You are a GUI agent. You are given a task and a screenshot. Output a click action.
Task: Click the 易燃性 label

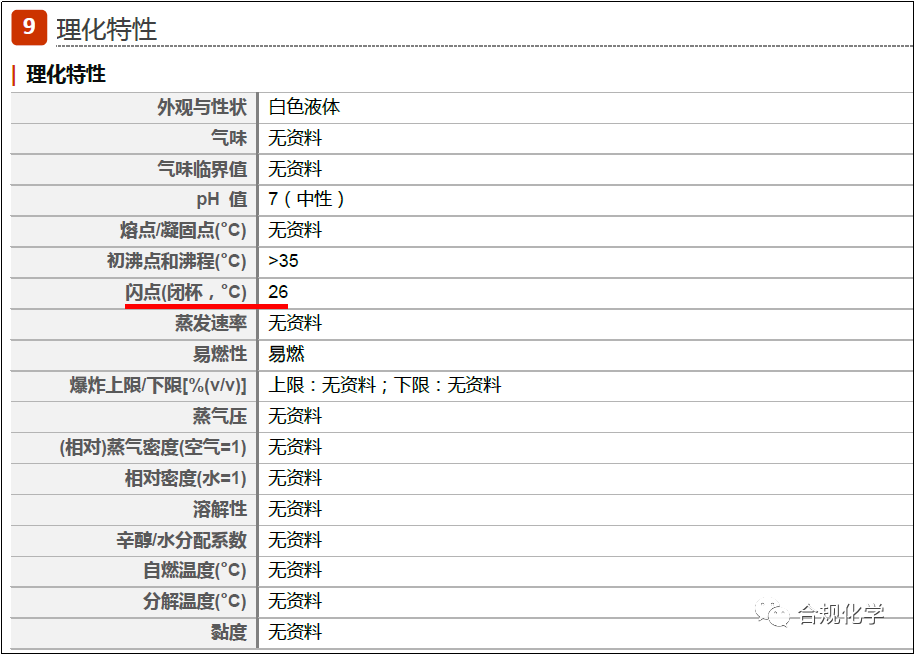(x=220, y=354)
